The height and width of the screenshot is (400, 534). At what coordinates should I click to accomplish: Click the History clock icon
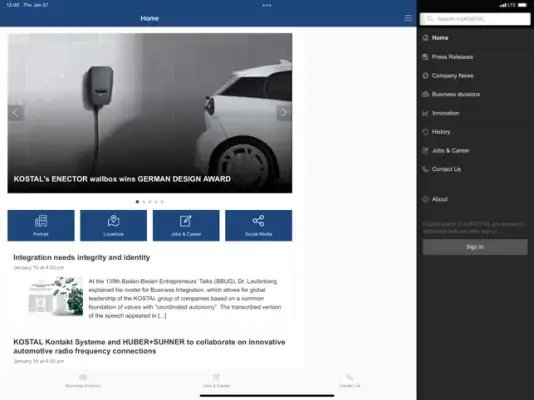[425, 132]
